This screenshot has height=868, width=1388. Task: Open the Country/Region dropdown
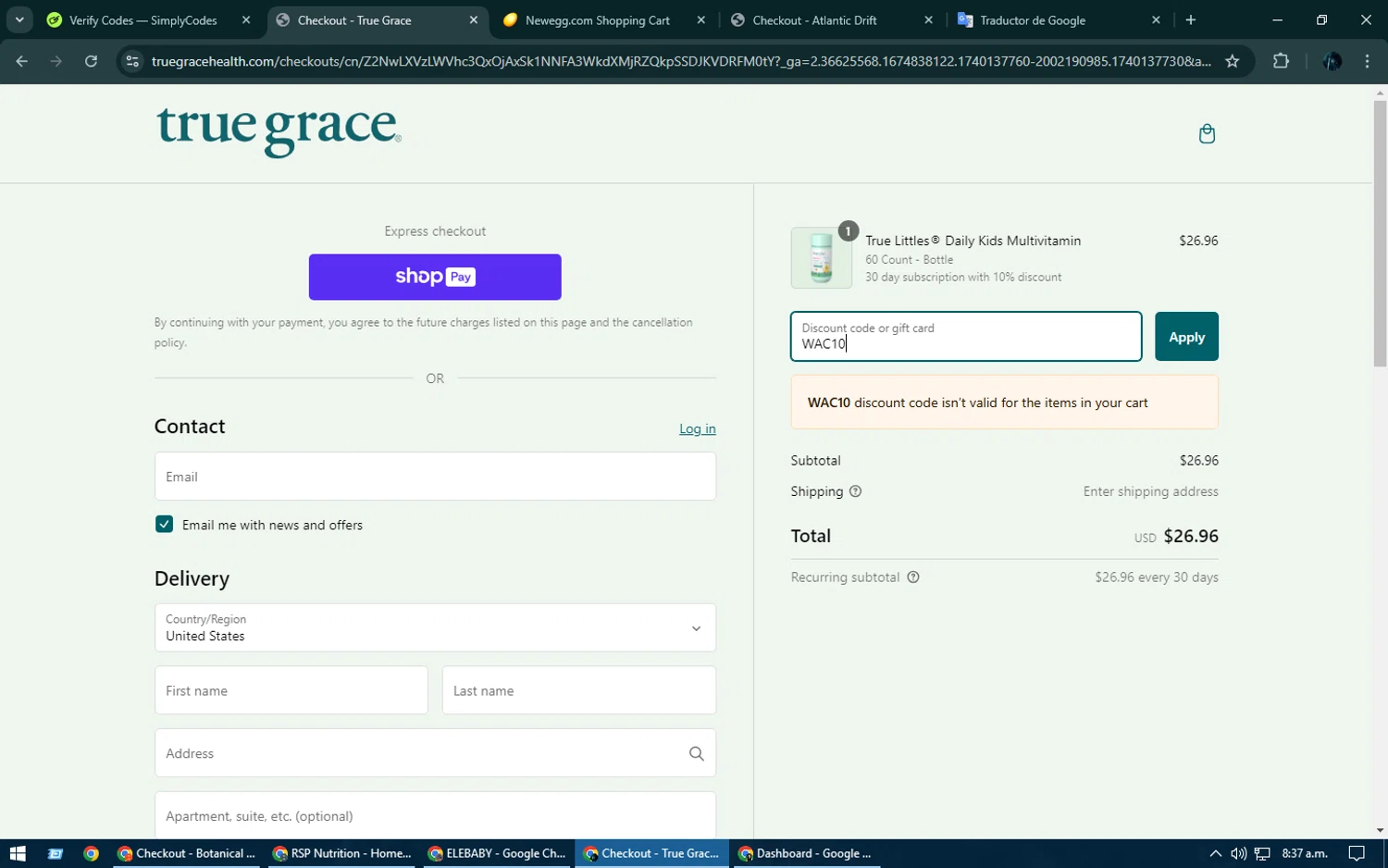click(x=435, y=627)
